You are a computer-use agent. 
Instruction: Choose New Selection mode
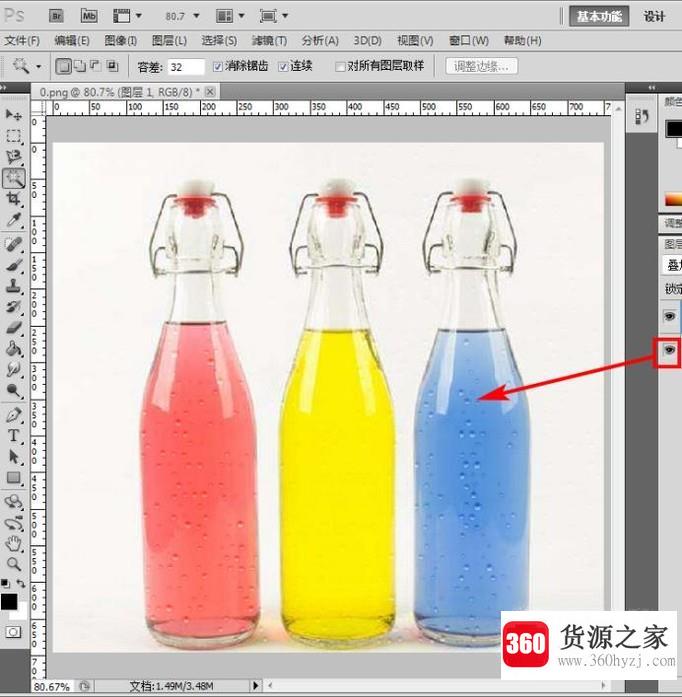[63, 66]
